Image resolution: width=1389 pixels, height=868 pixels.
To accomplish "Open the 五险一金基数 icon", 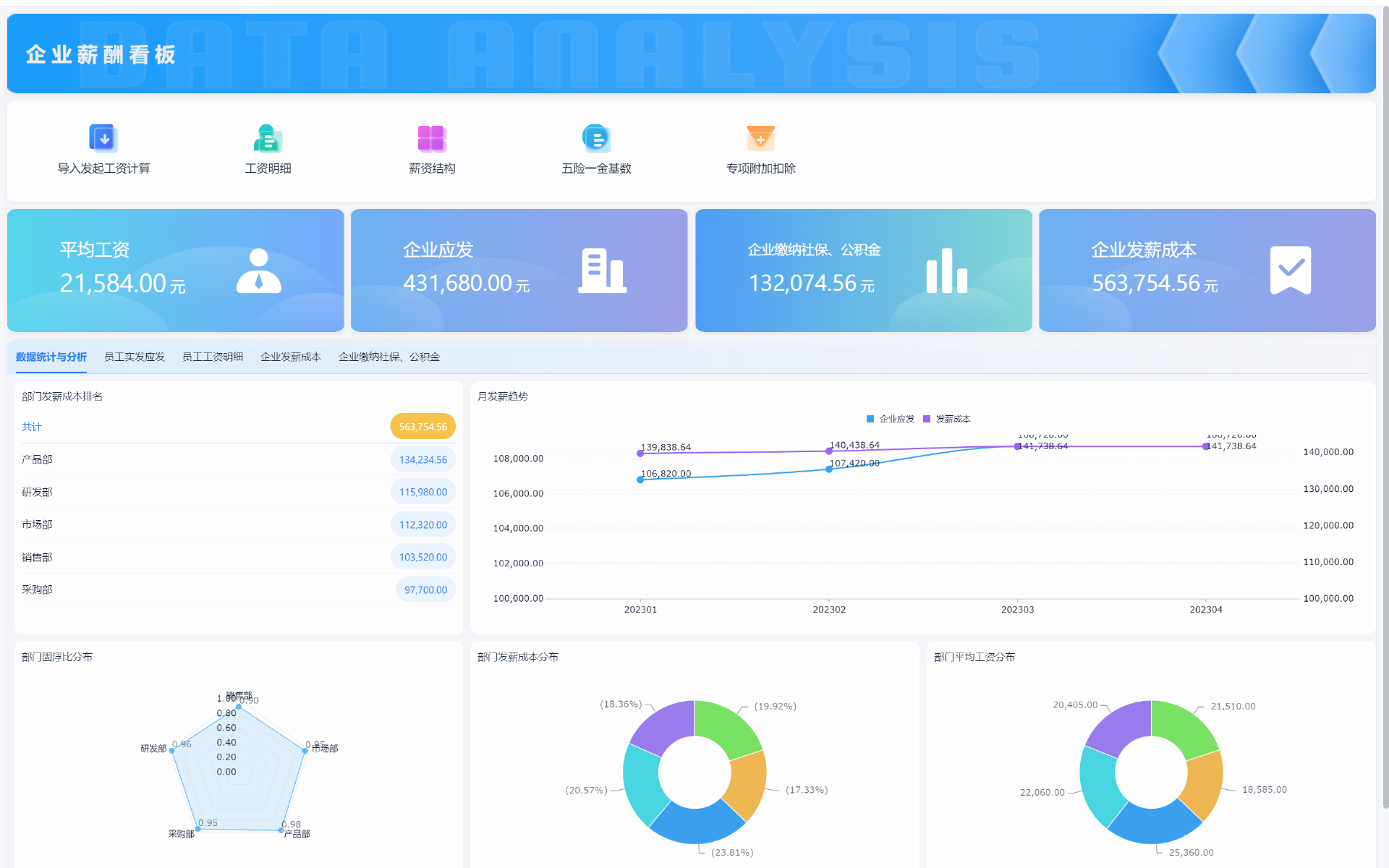I will [596, 137].
